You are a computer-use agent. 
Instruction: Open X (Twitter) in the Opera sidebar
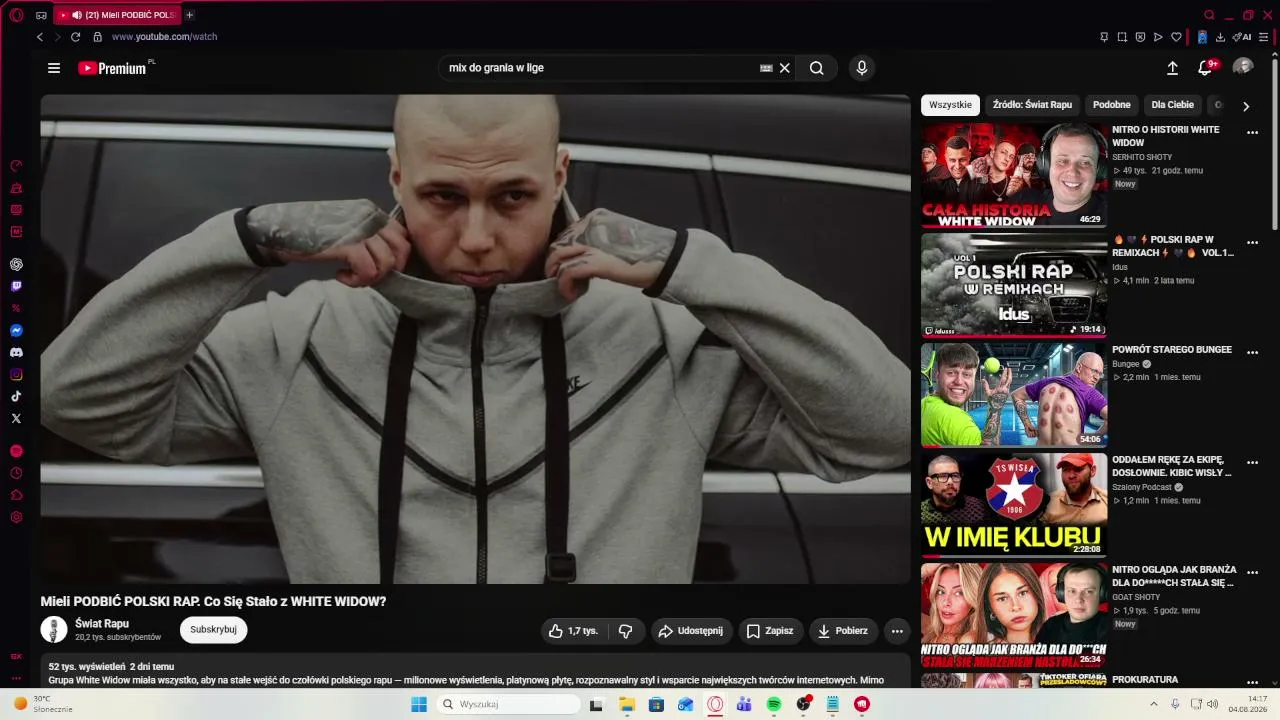tap(16, 418)
